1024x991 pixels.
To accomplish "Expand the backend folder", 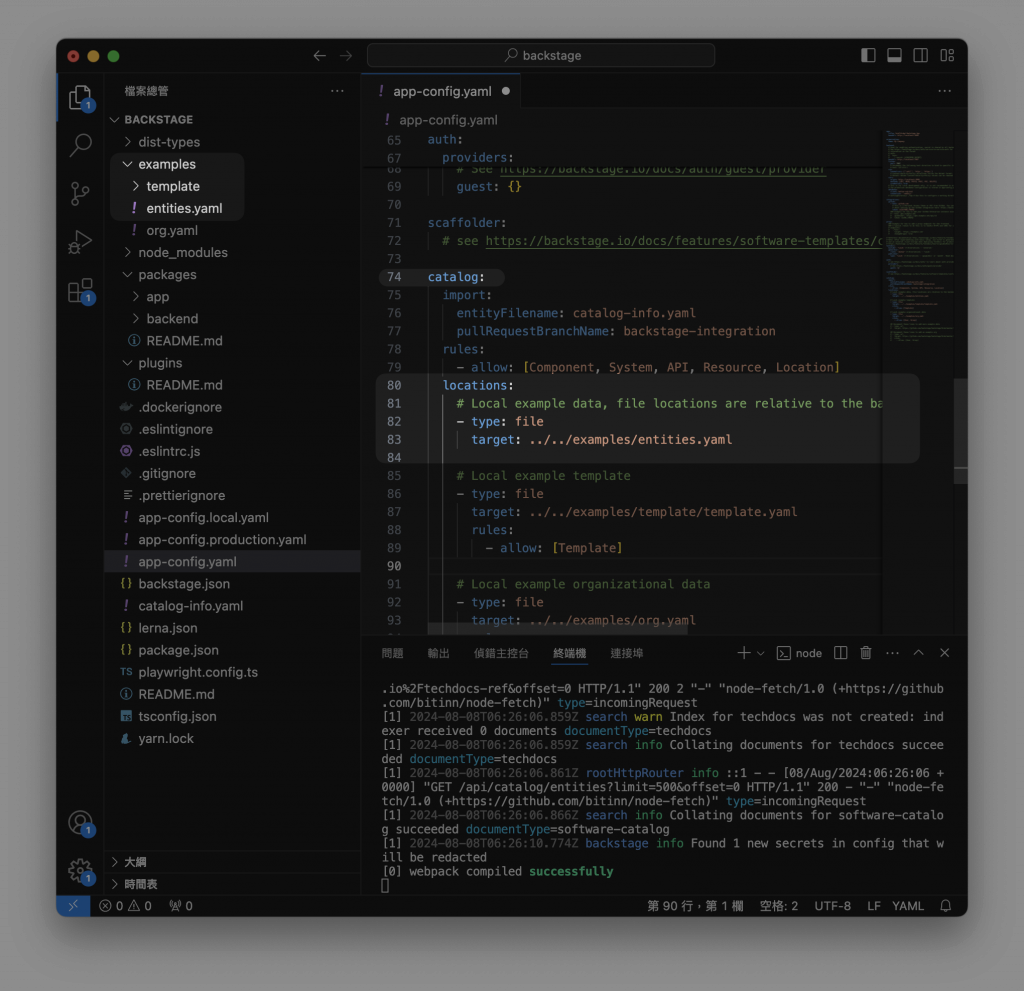I will point(231,319).
